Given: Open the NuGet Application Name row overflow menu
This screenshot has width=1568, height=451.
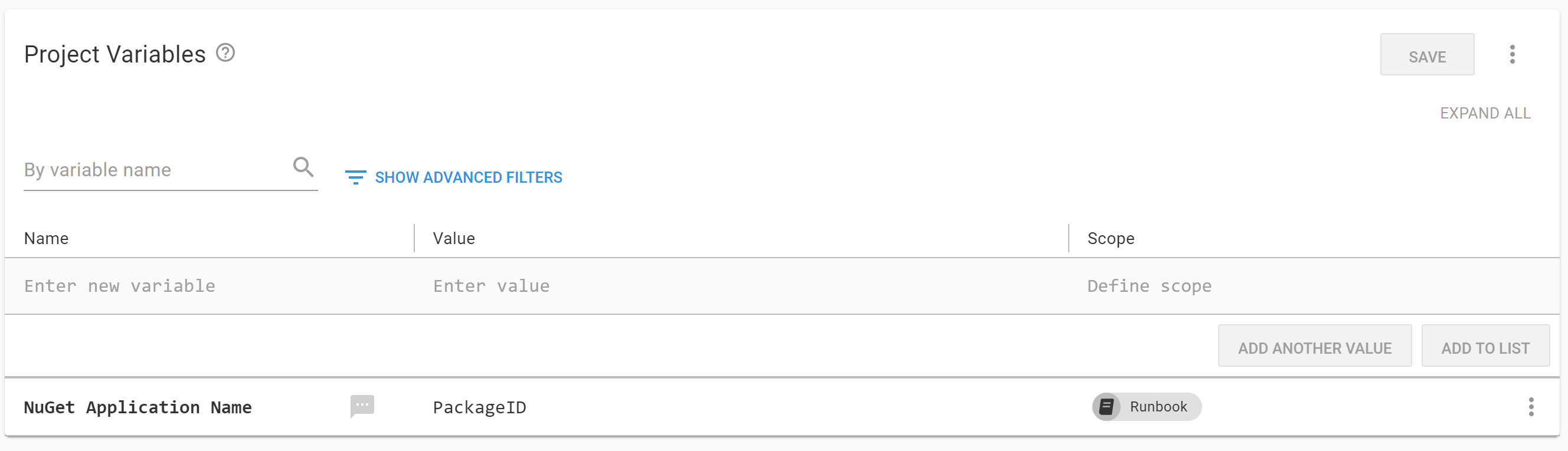Looking at the screenshot, I should pyautogui.click(x=1531, y=407).
